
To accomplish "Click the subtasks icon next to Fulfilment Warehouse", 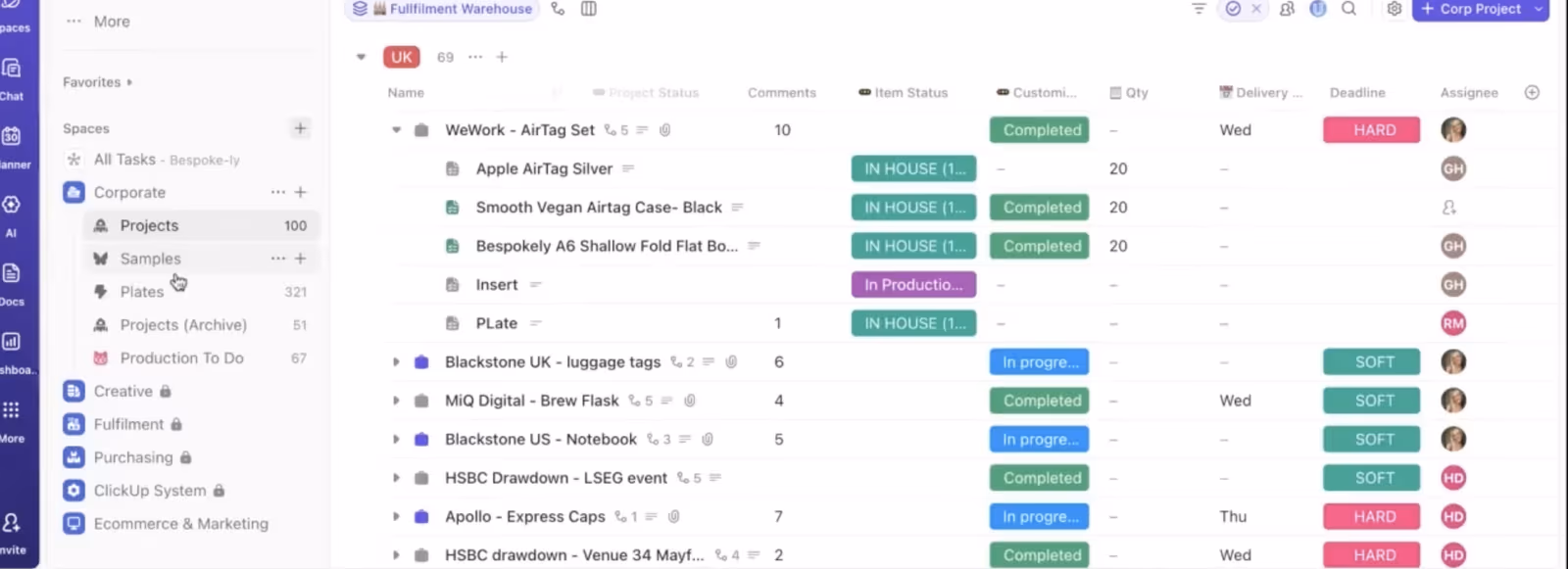I will tap(558, 9).
